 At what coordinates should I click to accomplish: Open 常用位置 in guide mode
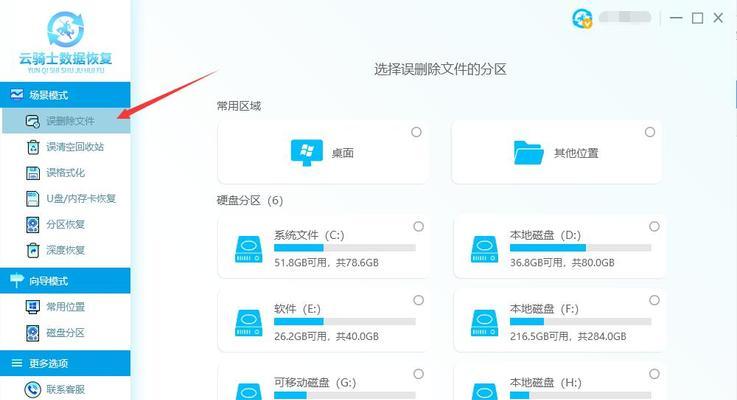[66, 307]
